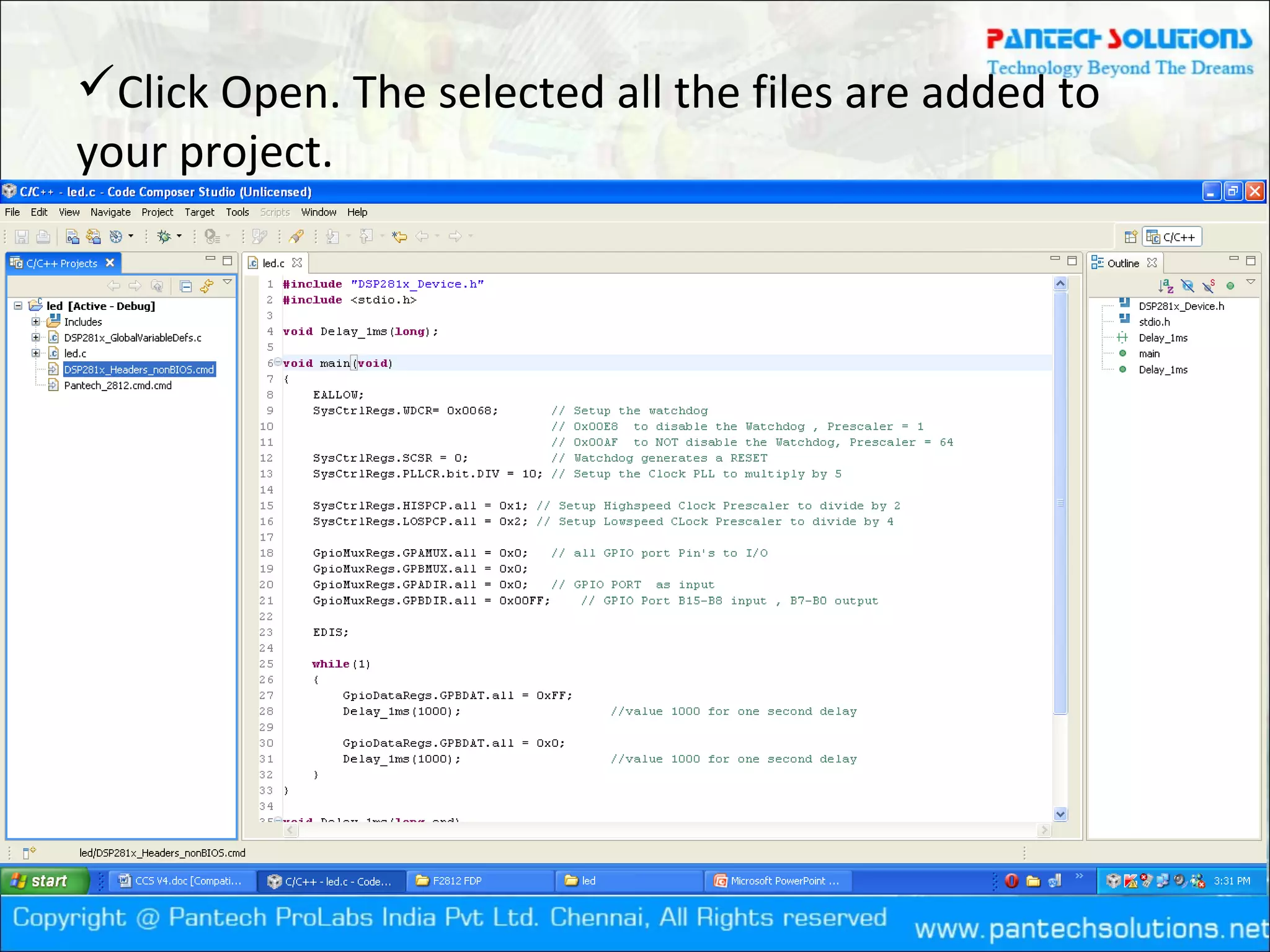Select DSP281x_Headers_nonBIOS.cmd in project tree
Screen dimensions: 1270x952
(139, 369)
